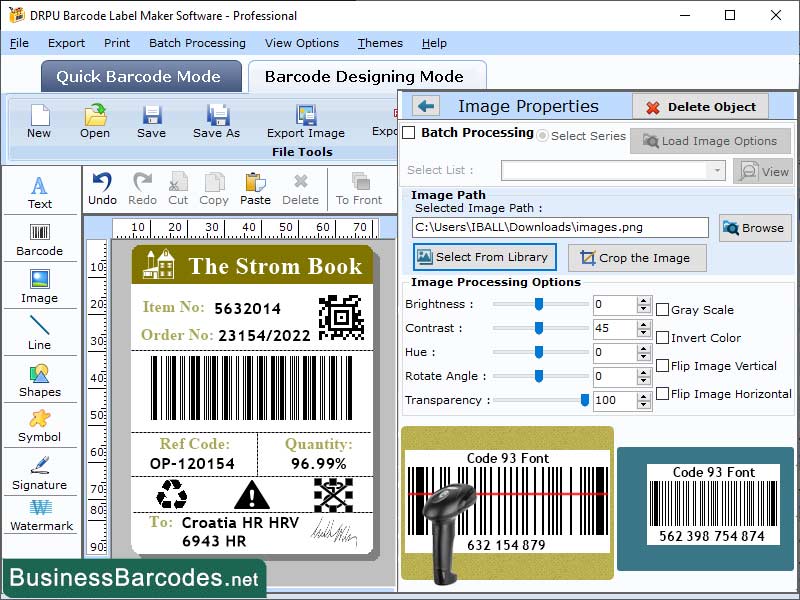The width and height of the screenshot is (800, 600).
Task: Click the Selected Image Path field
Action: [560, 228]
